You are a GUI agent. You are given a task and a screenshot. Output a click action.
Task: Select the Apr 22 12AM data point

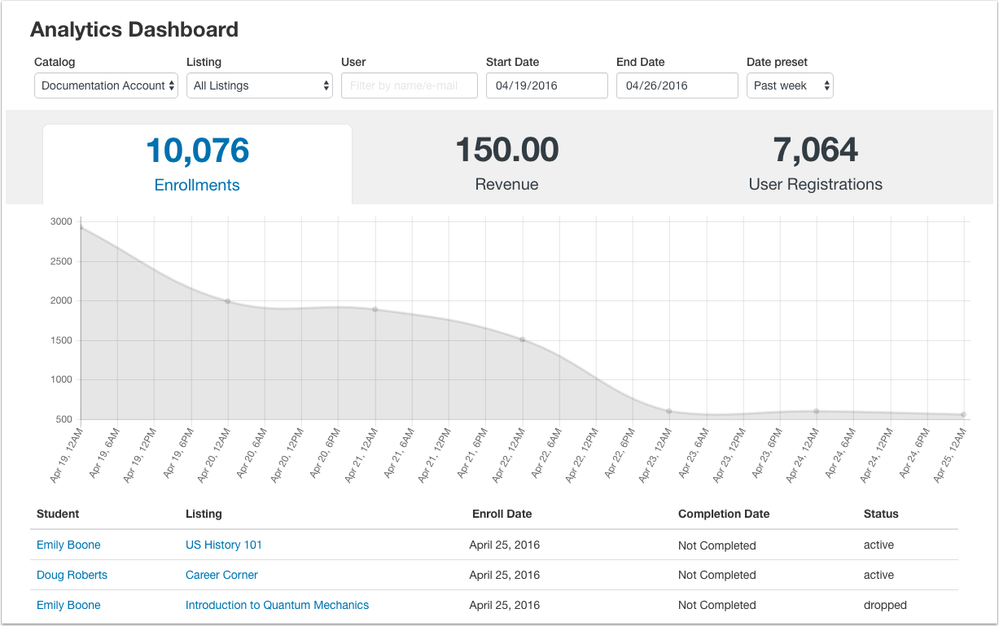(x=521, y=340)
